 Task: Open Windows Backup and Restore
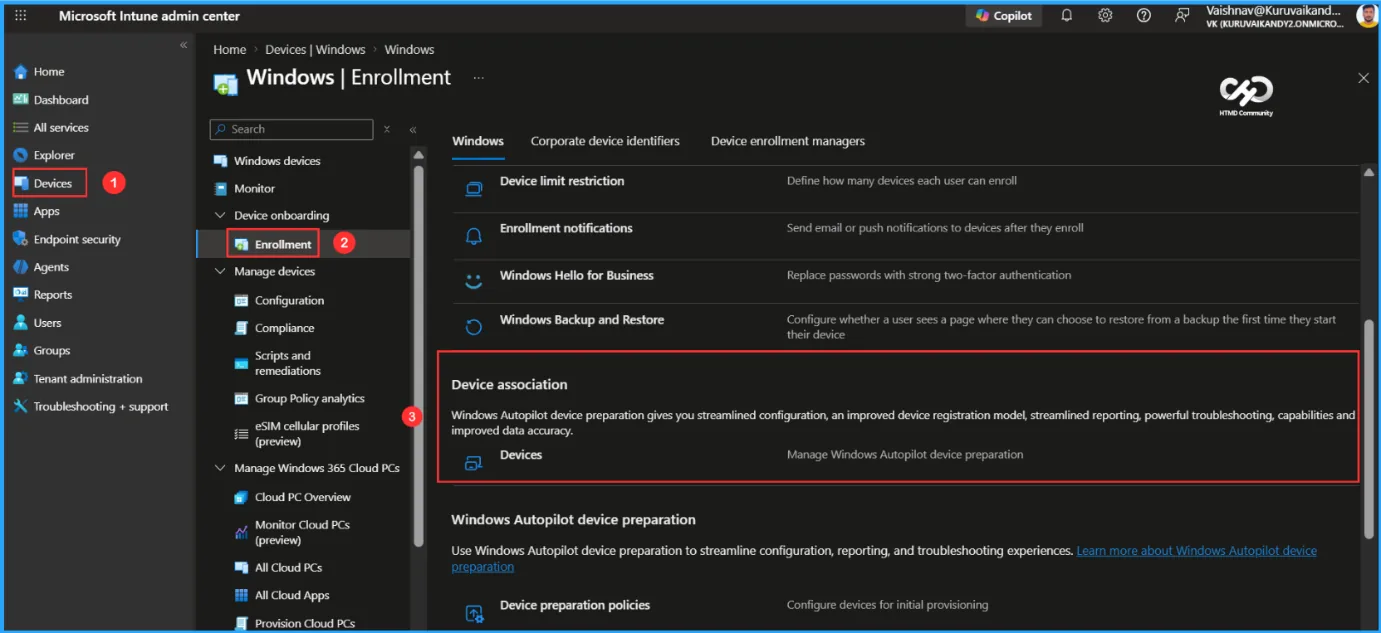pos(582,320)
